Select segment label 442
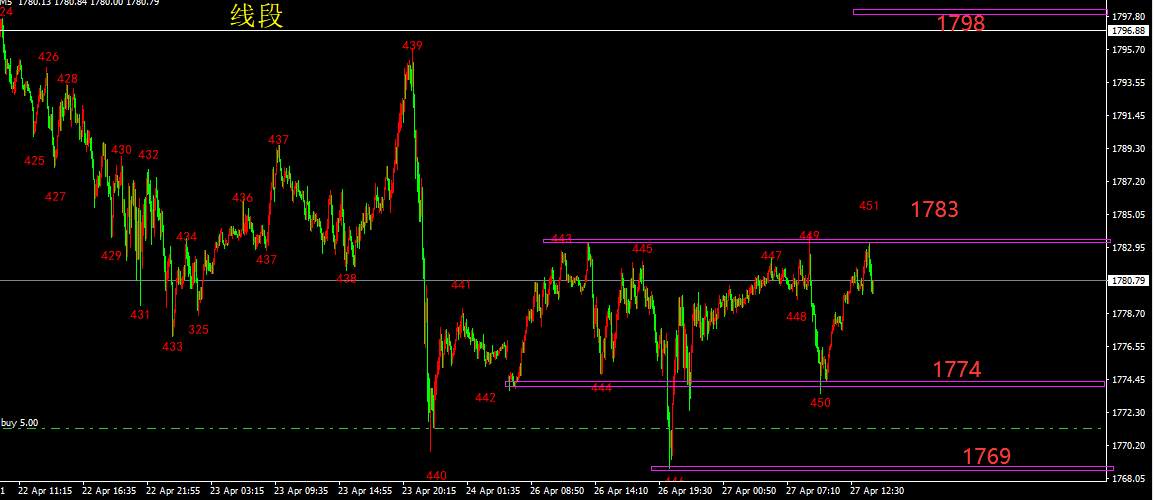The width and height of the screenshot is (1154, 500). 486,398
